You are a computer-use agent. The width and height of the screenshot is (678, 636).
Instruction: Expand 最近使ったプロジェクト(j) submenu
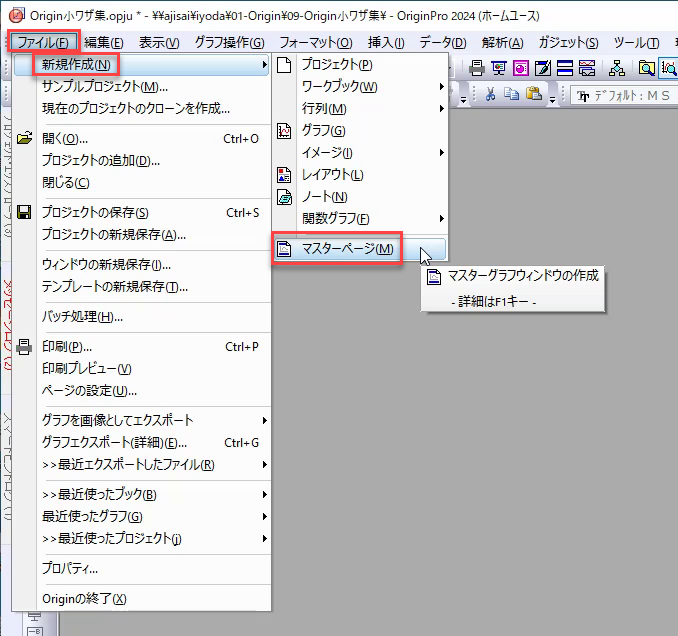(x=141, y=538)
